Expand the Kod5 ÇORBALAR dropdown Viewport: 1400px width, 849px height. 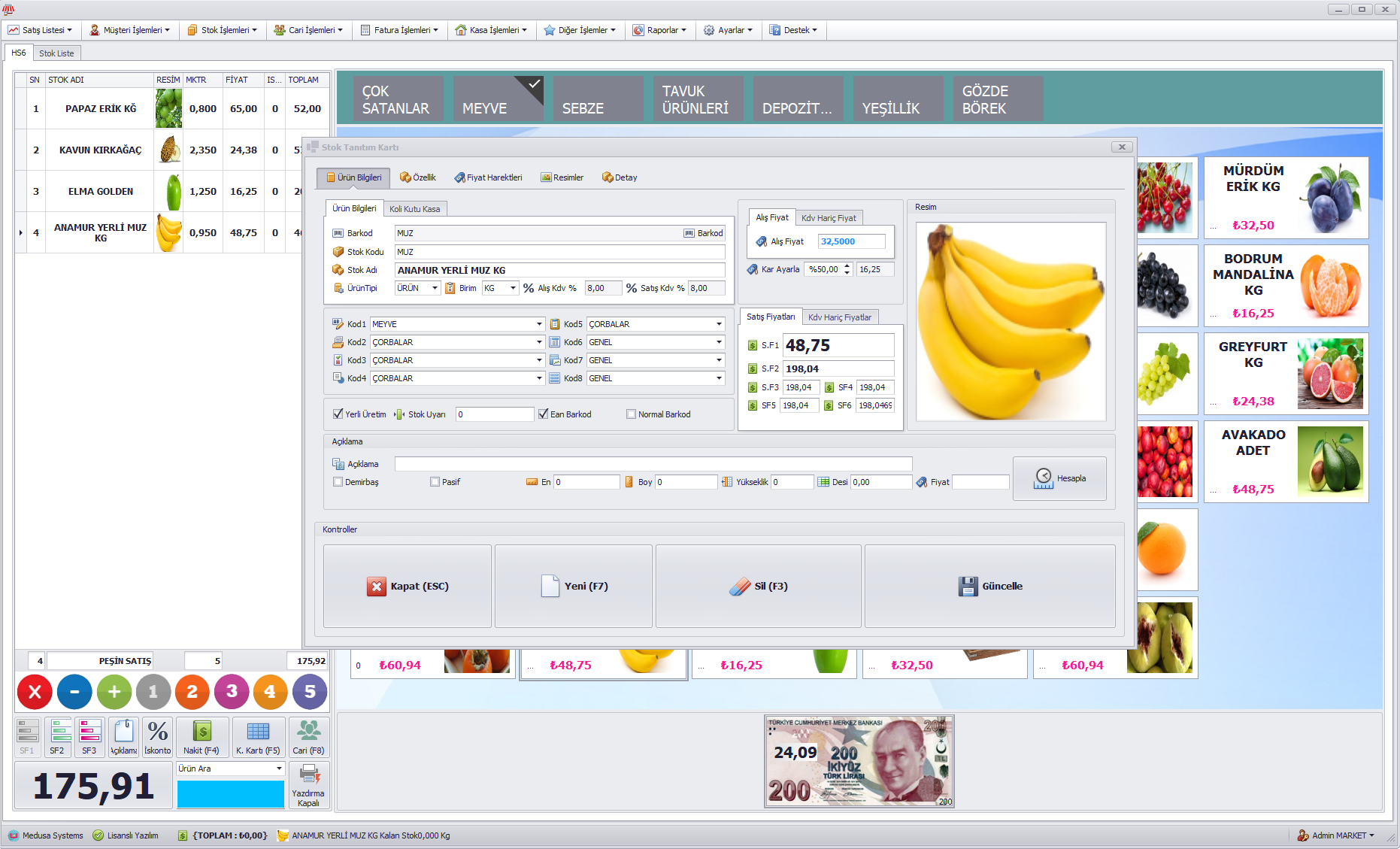[x=719, y=324]
